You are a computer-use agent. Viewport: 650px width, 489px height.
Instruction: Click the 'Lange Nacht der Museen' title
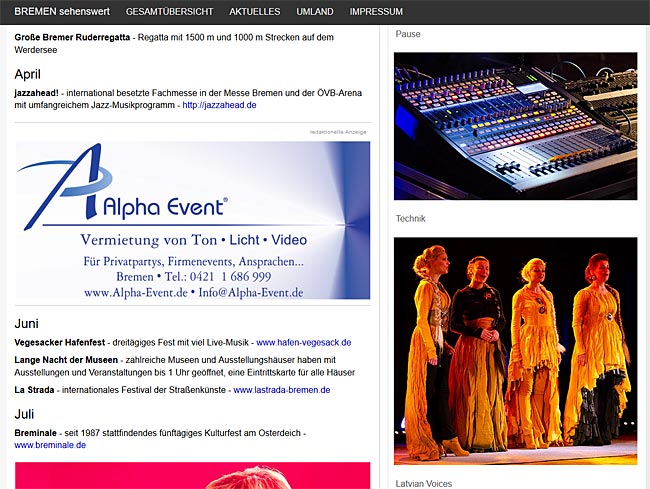click(66, 360)
